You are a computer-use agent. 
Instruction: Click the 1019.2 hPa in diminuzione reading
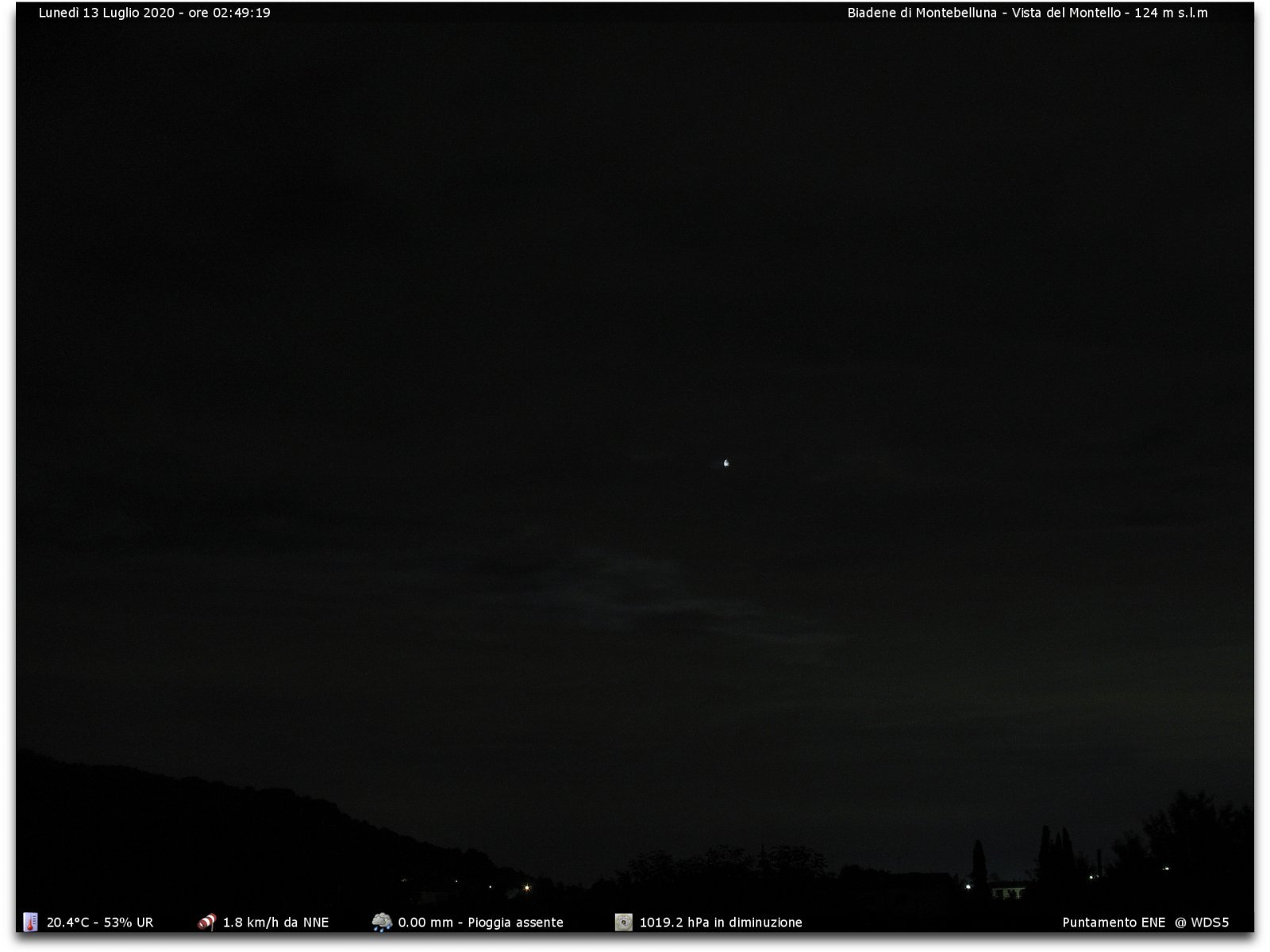point(721,923)
